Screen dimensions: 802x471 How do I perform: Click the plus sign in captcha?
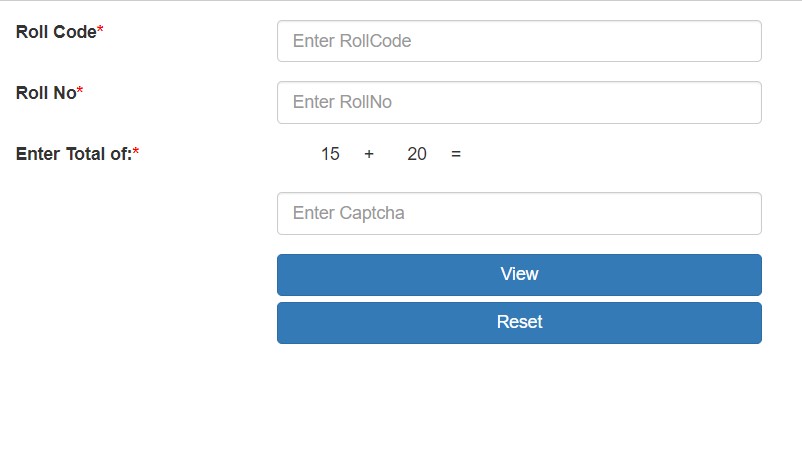(369, 154)
